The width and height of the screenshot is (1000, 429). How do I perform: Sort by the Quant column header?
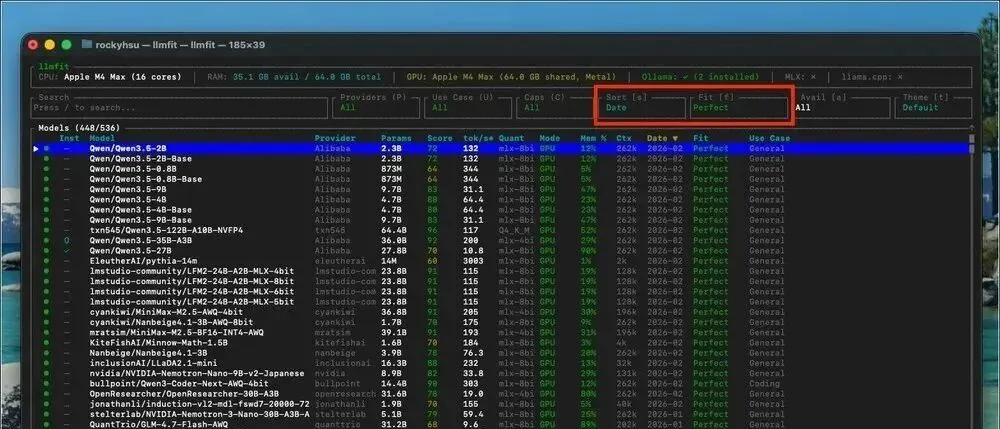pyautogui.click(x=511, y=138)
